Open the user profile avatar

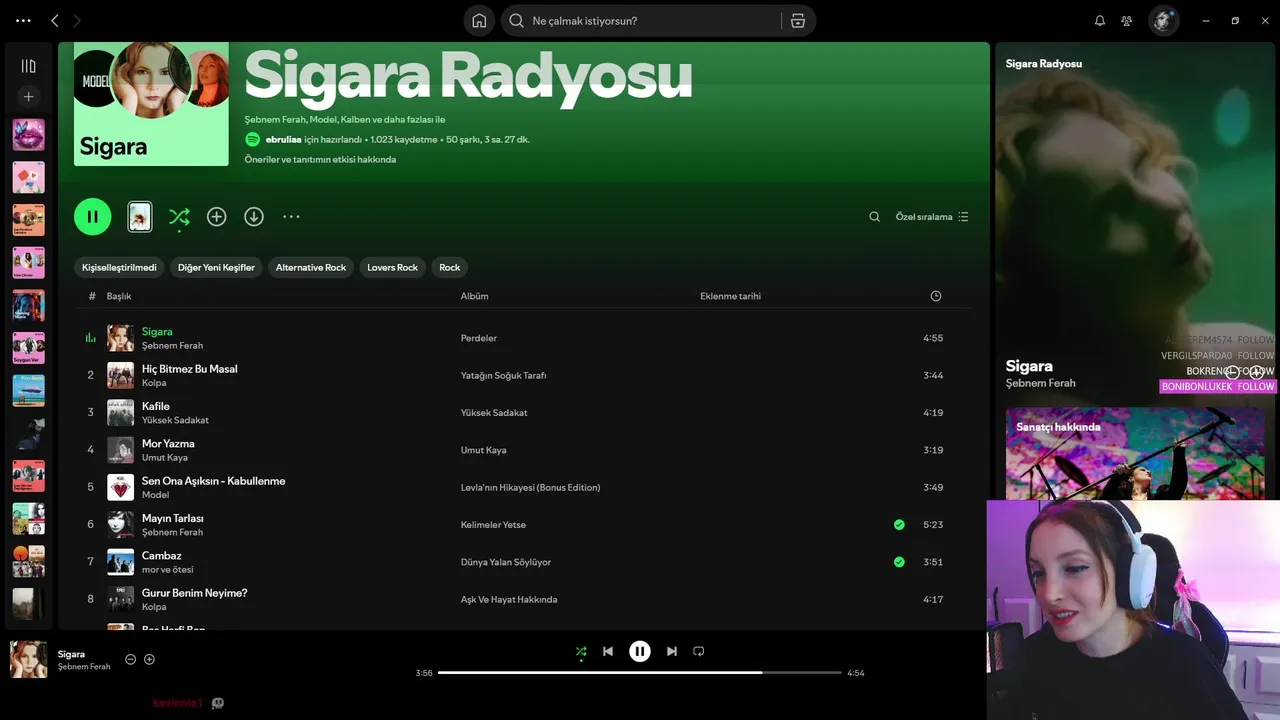click(1163, 20)
